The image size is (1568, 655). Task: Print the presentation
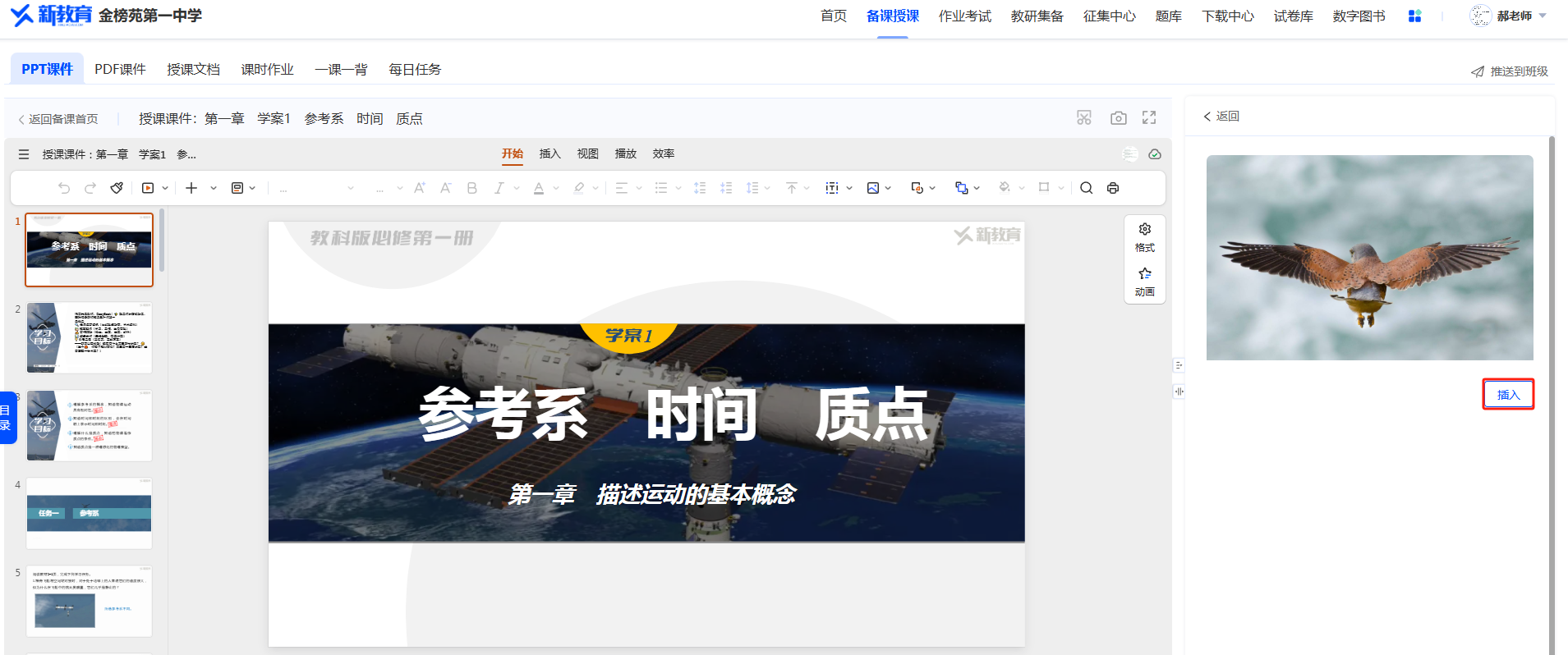pyautogui.click(x=1113, y=188)
